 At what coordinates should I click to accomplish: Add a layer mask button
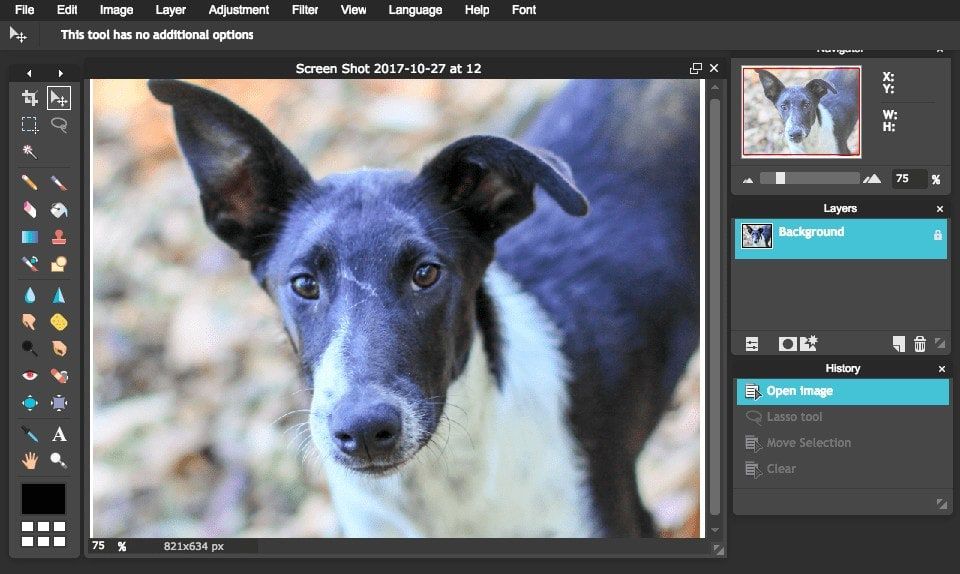787,344
